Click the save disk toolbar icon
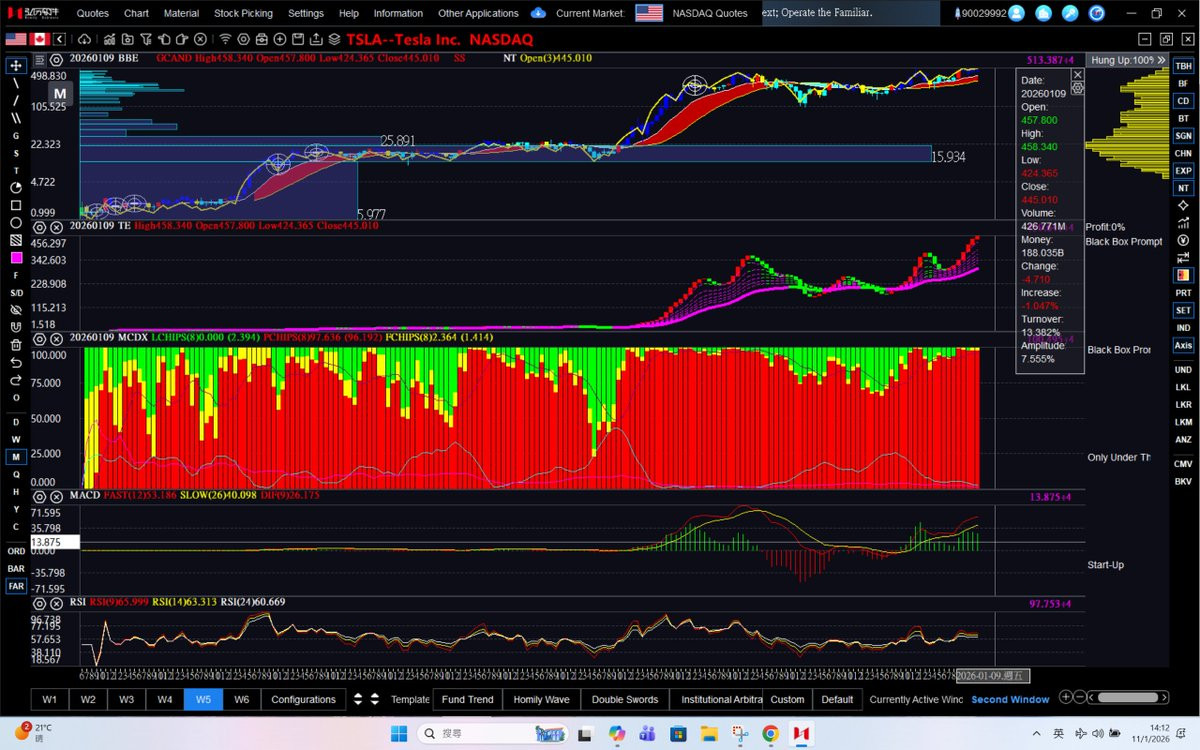 [298, 39]
